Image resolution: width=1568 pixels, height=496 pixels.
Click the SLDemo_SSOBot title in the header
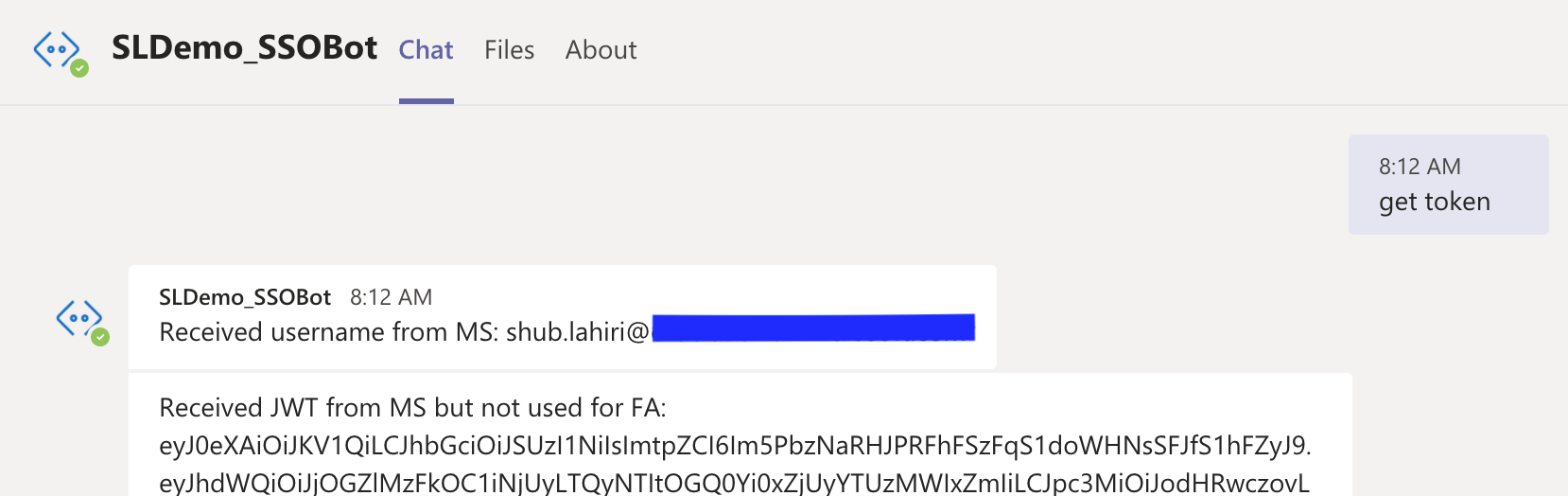pos(244,48)
